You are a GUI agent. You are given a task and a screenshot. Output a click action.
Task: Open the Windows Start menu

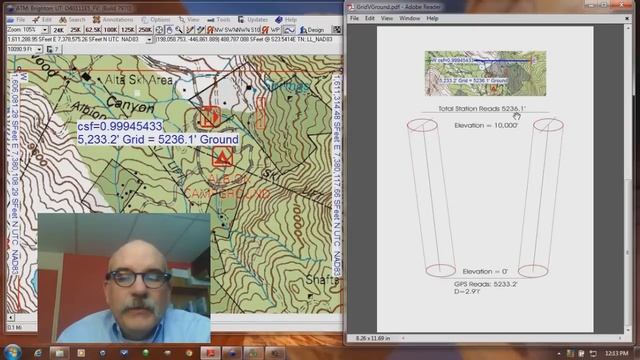(12, 352)
